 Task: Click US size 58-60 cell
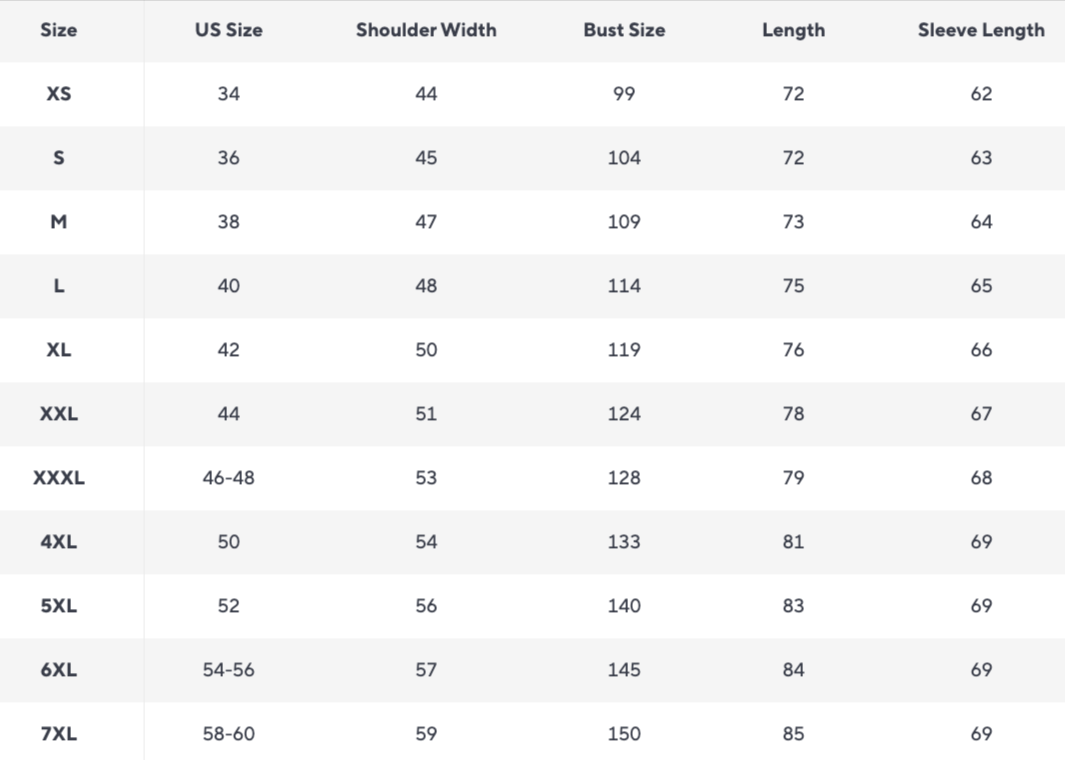pyautogui.click(x=228, y=734)
